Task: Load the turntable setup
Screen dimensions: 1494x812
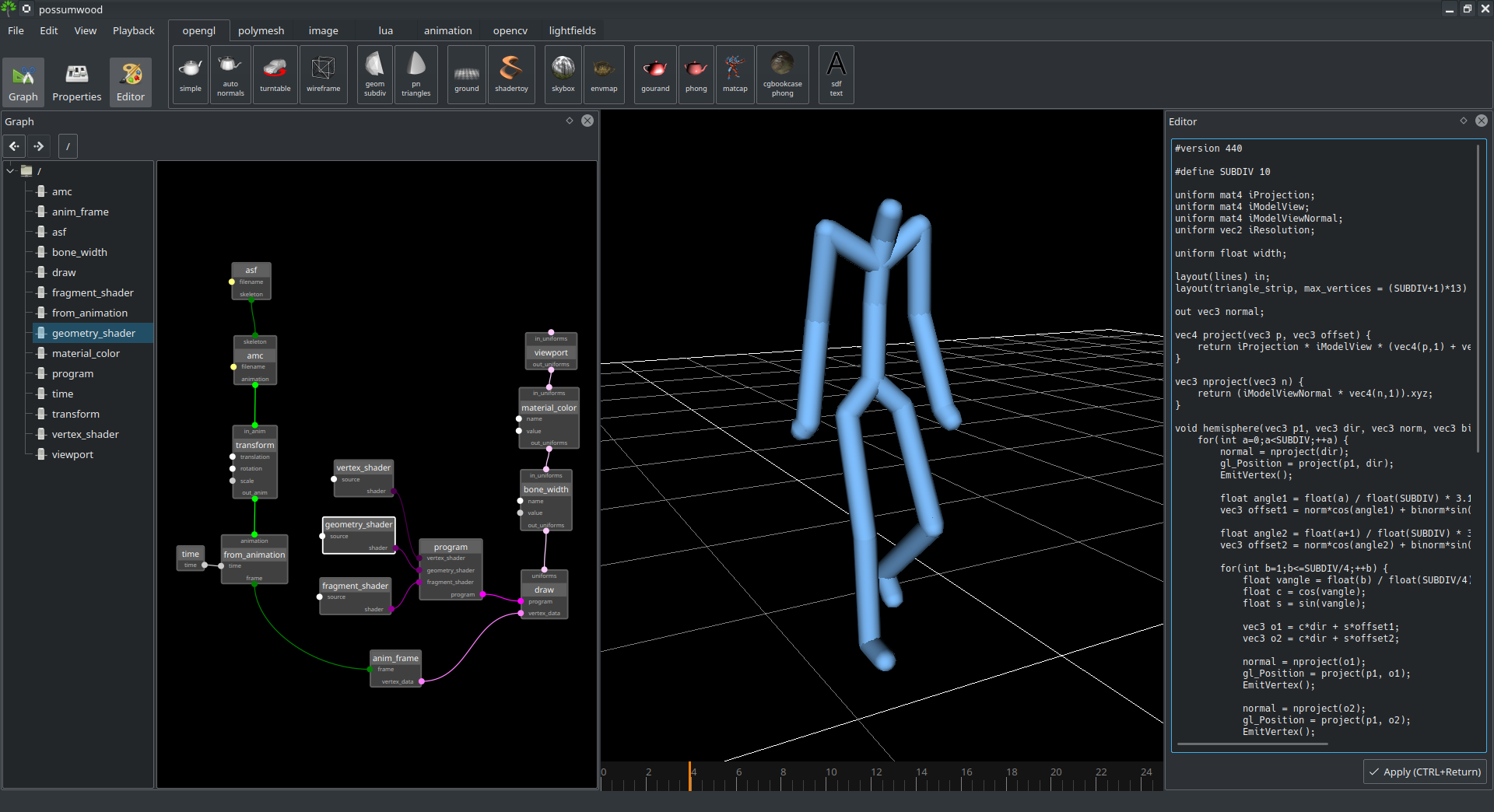Action: tap(275, 75)
